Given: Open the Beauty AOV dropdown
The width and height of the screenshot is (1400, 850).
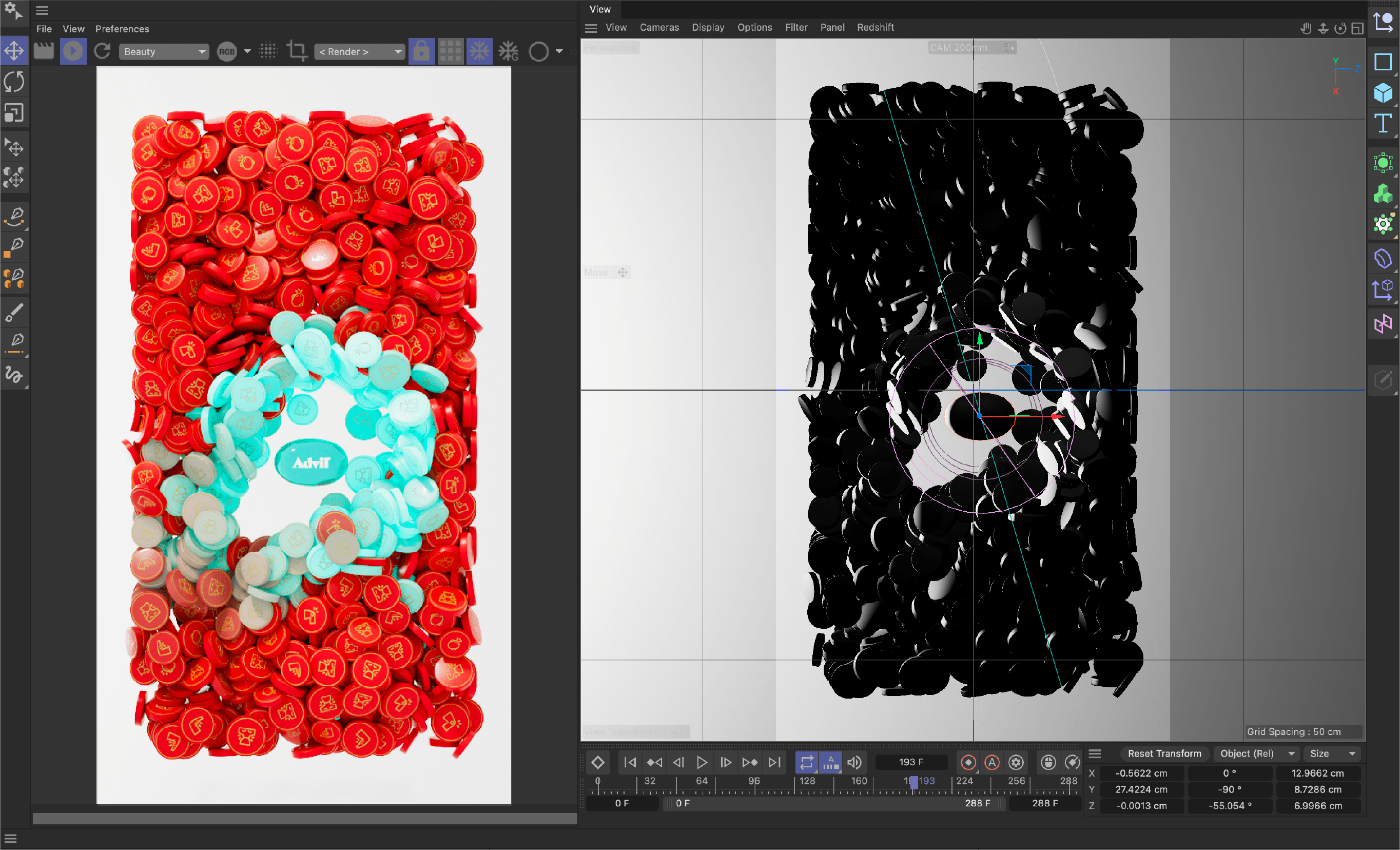Looking at the screenshot, I should [x=164, y=52].
